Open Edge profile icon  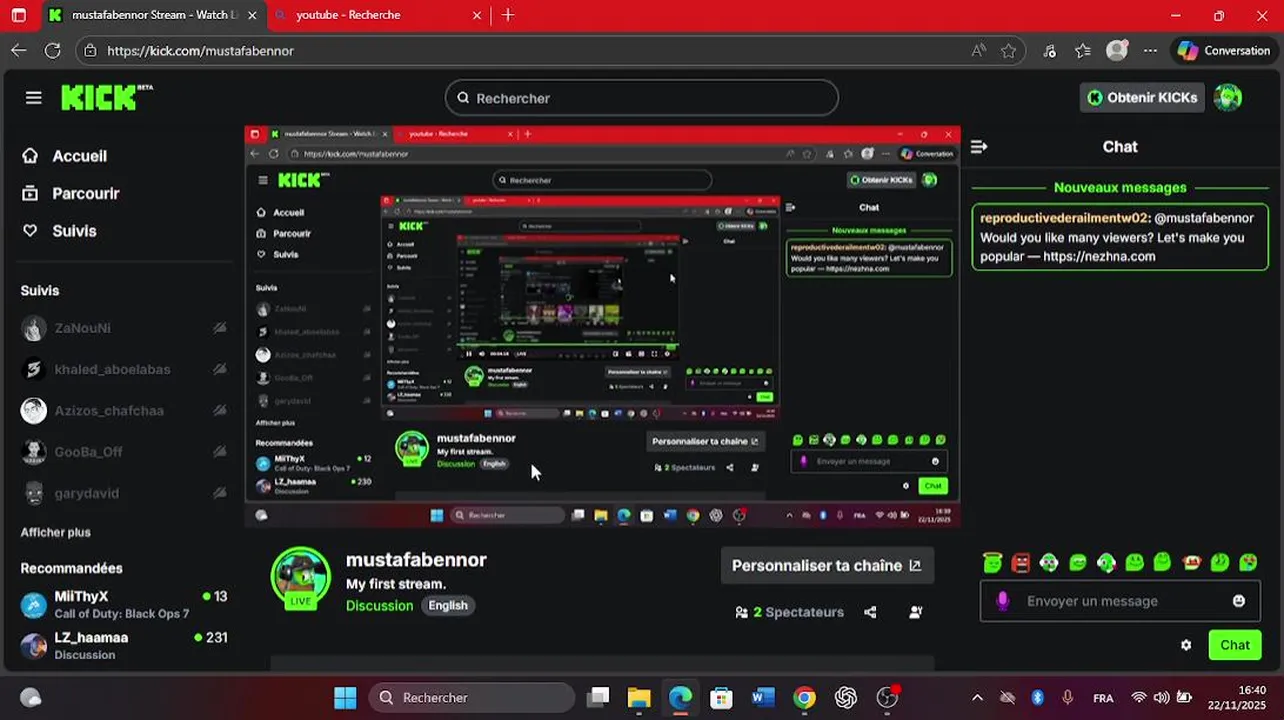pyautogui.click(x=1117, y=50)
